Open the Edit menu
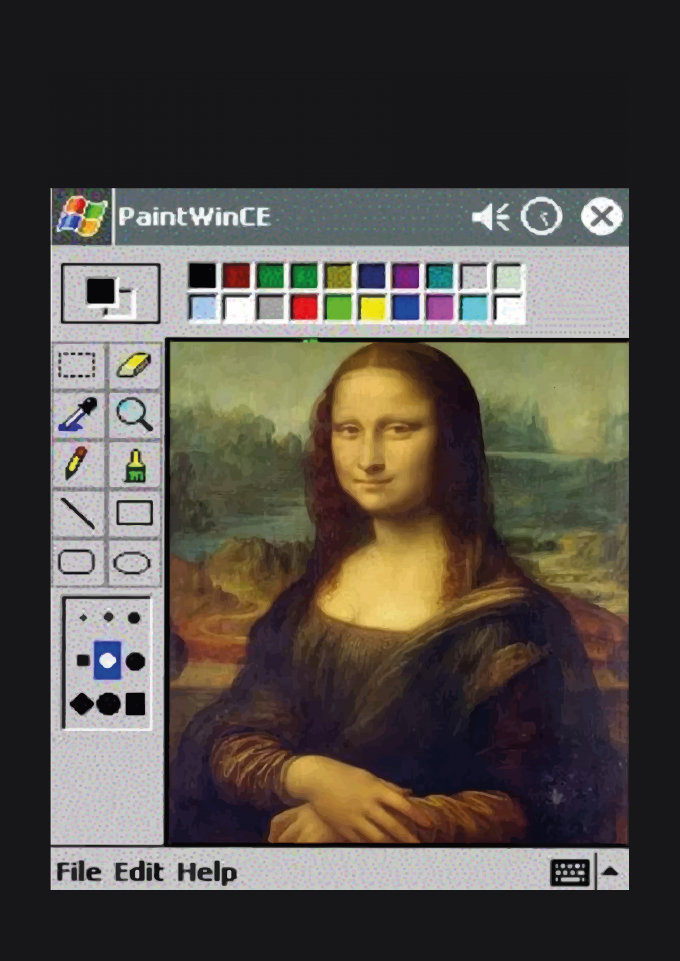The height and width of the screenshot is (961, 680). click(138, 872)
